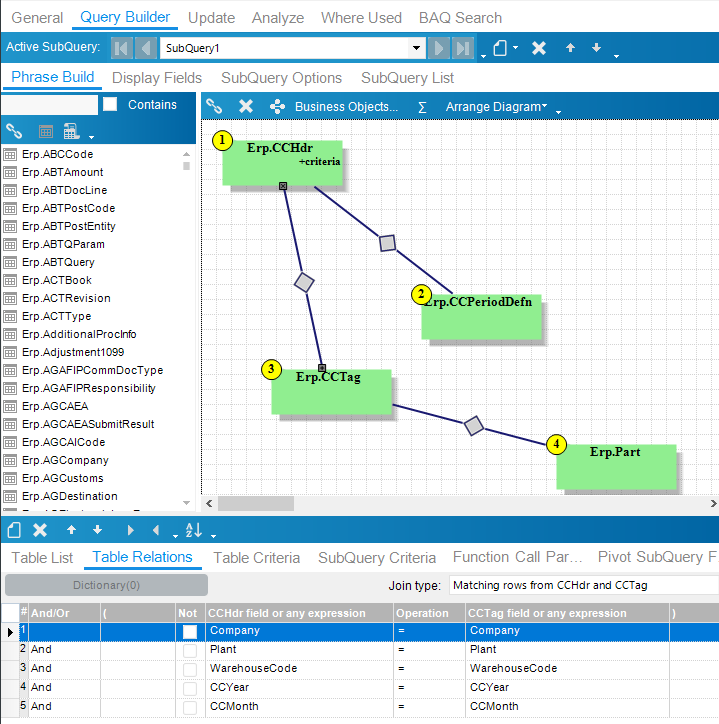Open overflow arrow after Arrange Diagram
719x724 pixels.
tap(558, 112)
